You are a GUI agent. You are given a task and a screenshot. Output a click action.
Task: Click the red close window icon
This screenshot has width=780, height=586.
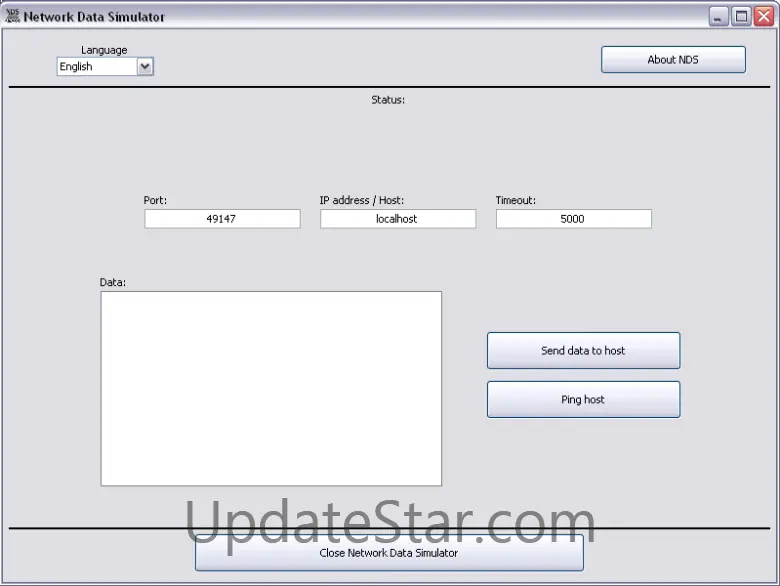pyautogui.click(x=764, y=16)
